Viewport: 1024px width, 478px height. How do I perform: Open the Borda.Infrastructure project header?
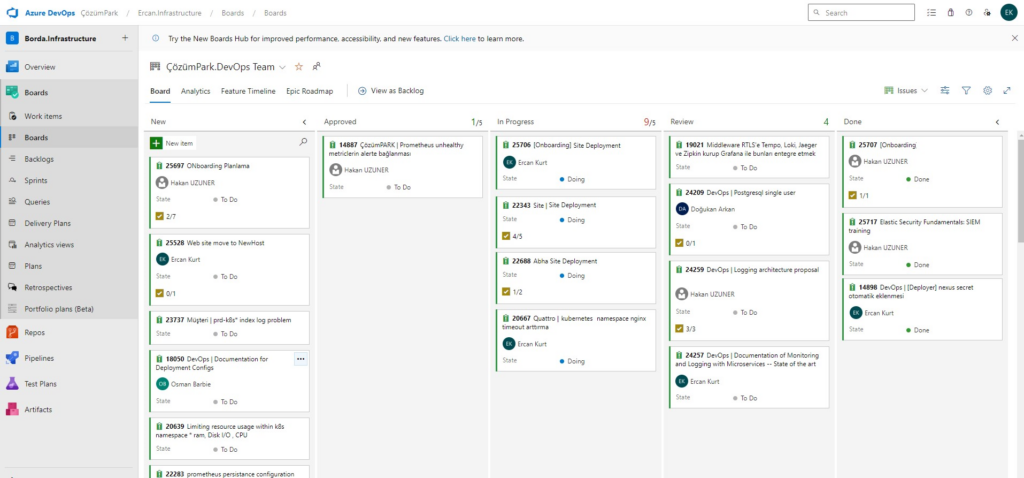tap(60, 39)
